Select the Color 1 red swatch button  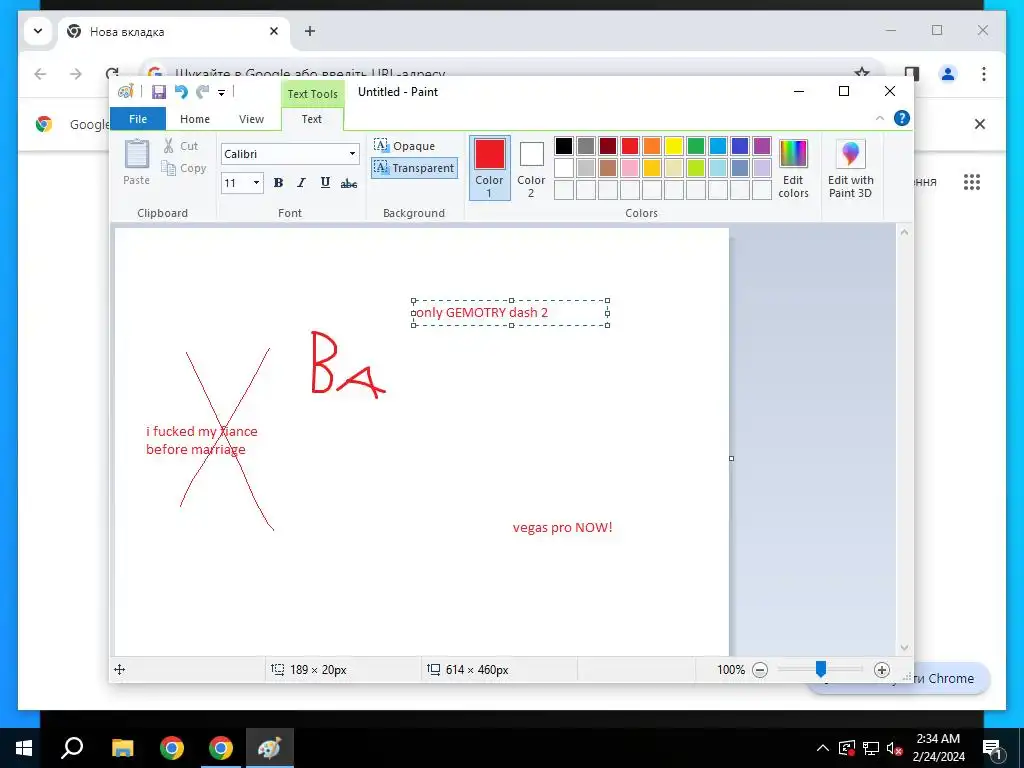click(490, 167)
